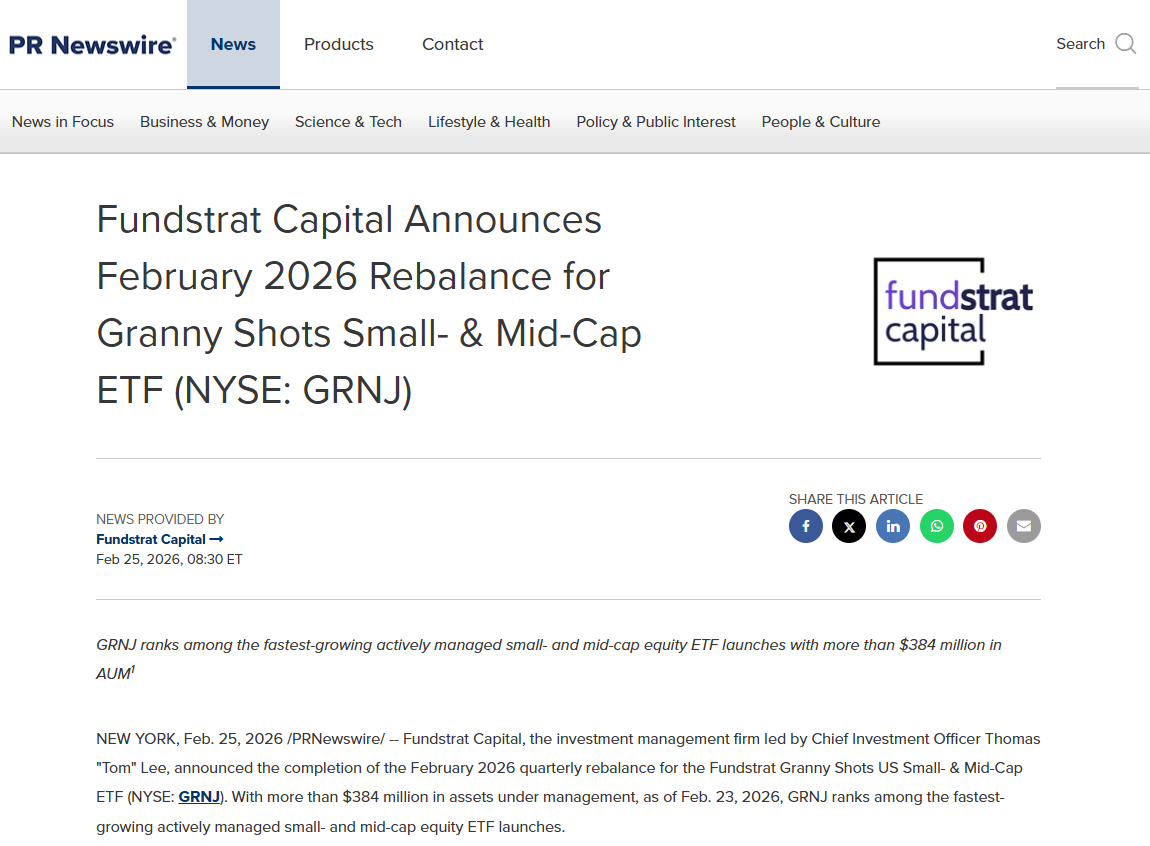Open Policy & Public Interest section
Image resolution: width=1150 pixels, height=846 pixels.
656,122
